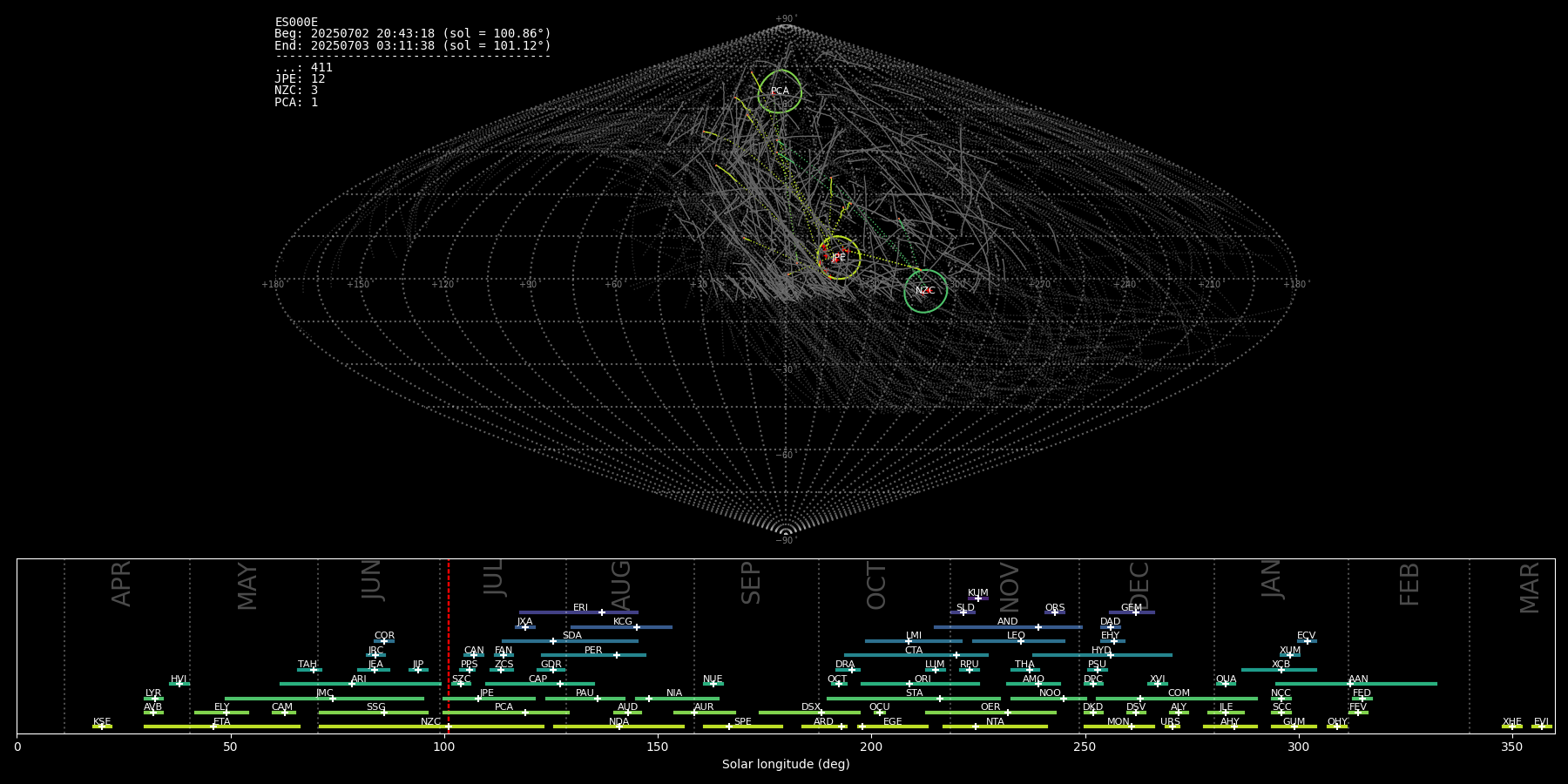Click the KCG shower label in timeline
The image size is (1568, 784).
(623, 622)
